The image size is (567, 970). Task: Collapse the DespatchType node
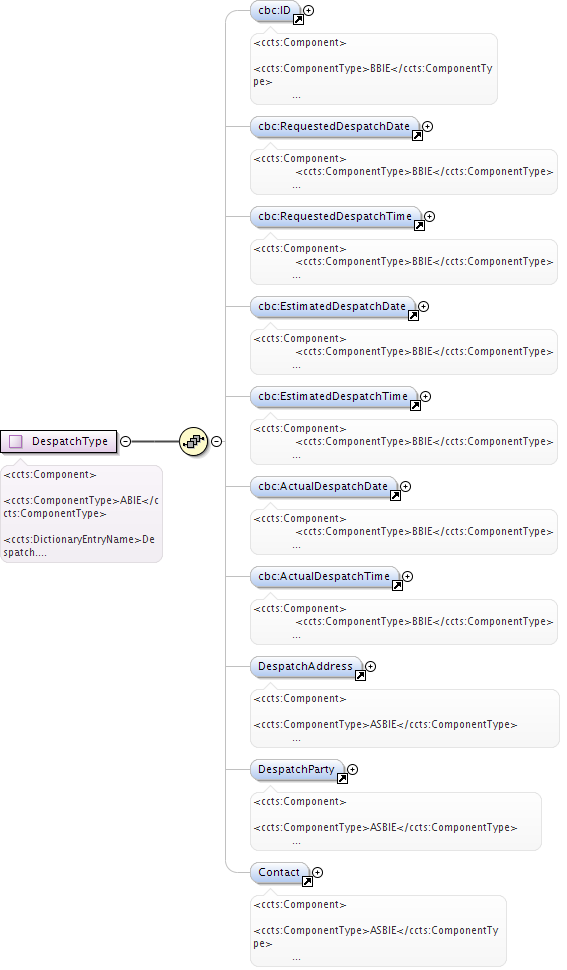[126, 442]
